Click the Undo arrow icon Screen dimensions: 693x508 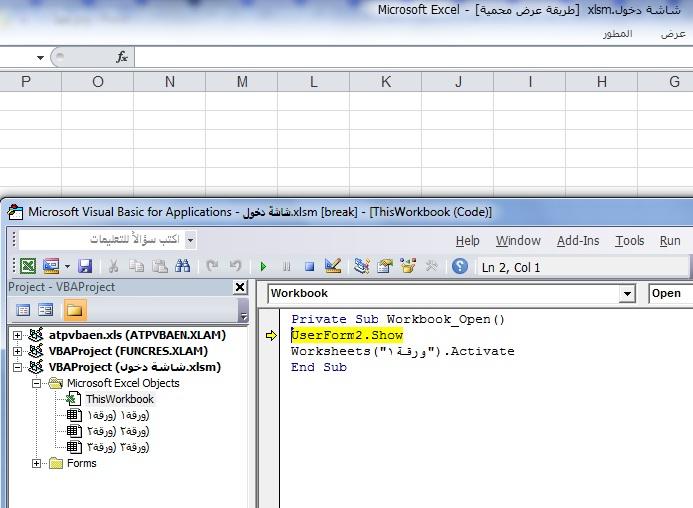pyautogui.click(x=212, y=266)
